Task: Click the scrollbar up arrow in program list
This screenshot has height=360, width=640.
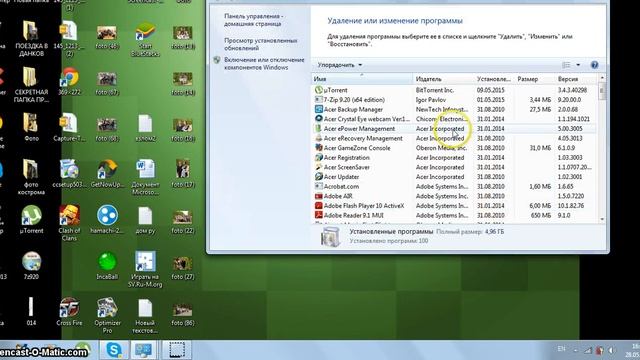Action: coord(602,78)
